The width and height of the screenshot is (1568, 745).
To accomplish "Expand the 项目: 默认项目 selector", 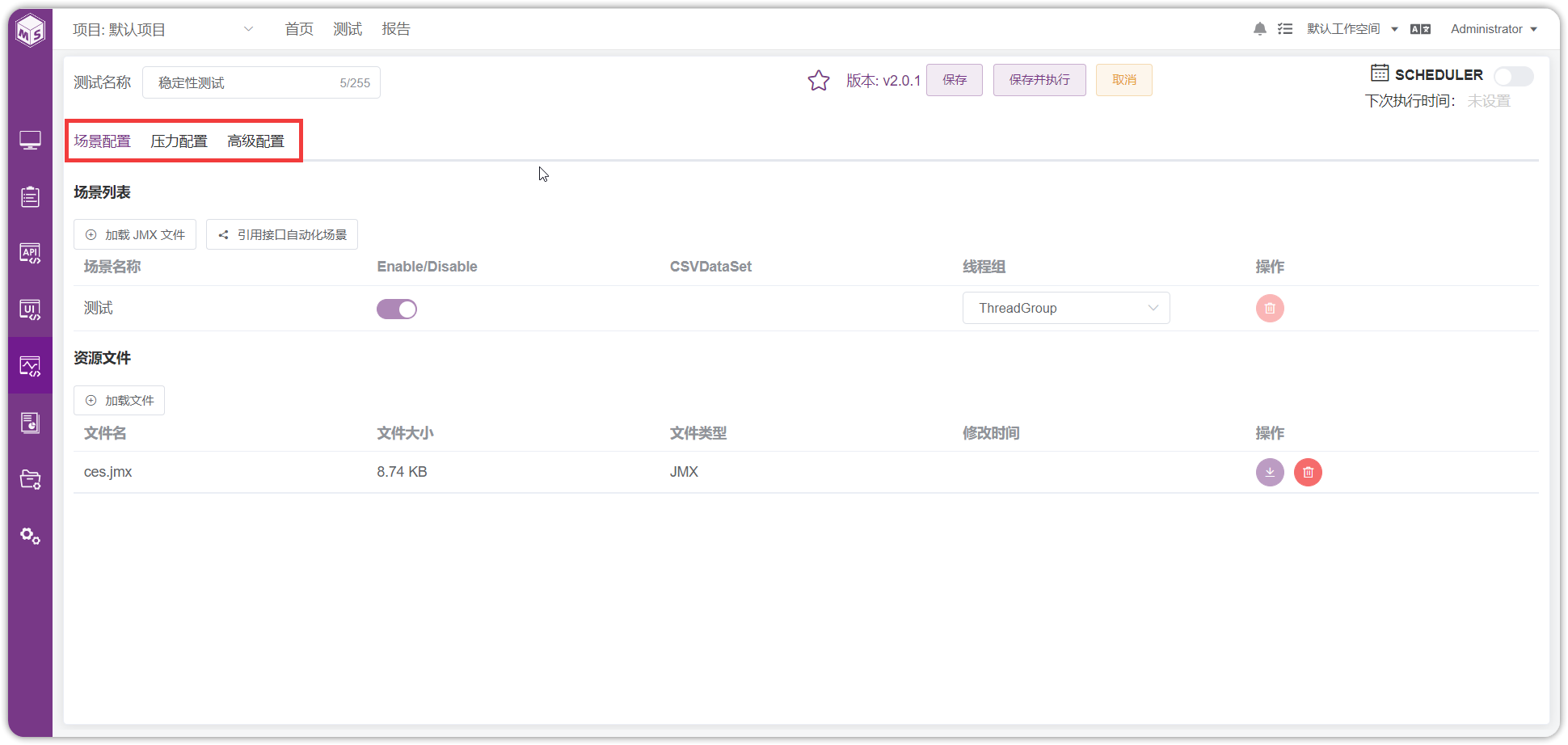I will (163, 30).
